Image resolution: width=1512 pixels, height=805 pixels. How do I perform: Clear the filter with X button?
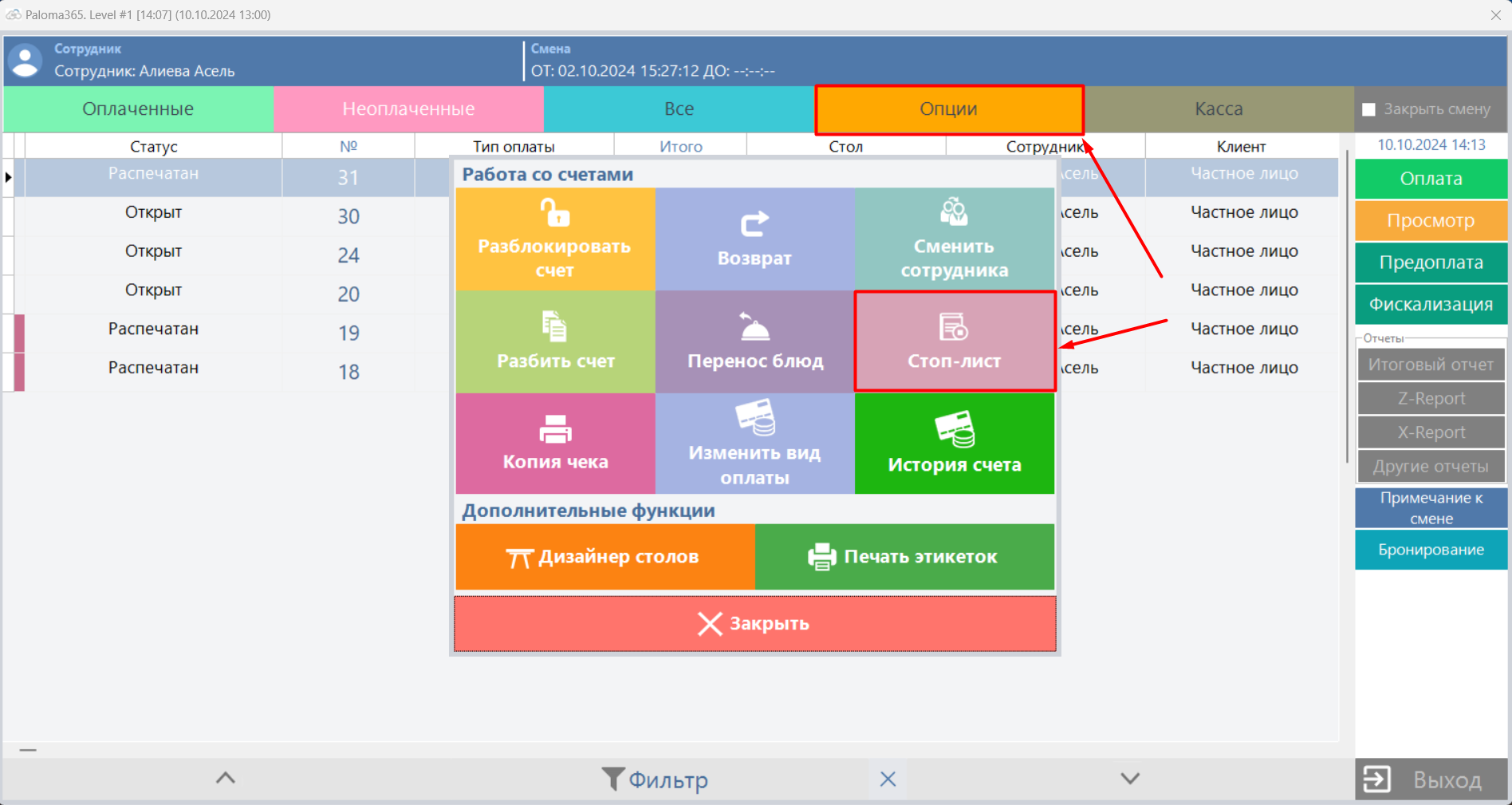click(888, 779)
